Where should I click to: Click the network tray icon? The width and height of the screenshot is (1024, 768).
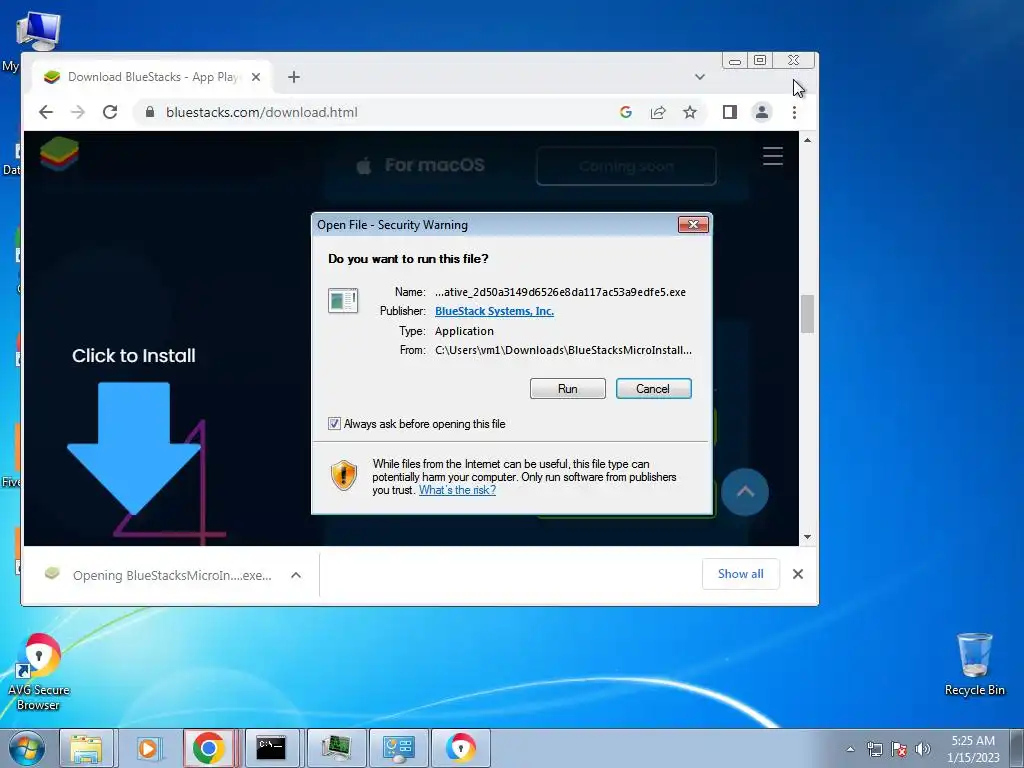(x=874, y=749)
